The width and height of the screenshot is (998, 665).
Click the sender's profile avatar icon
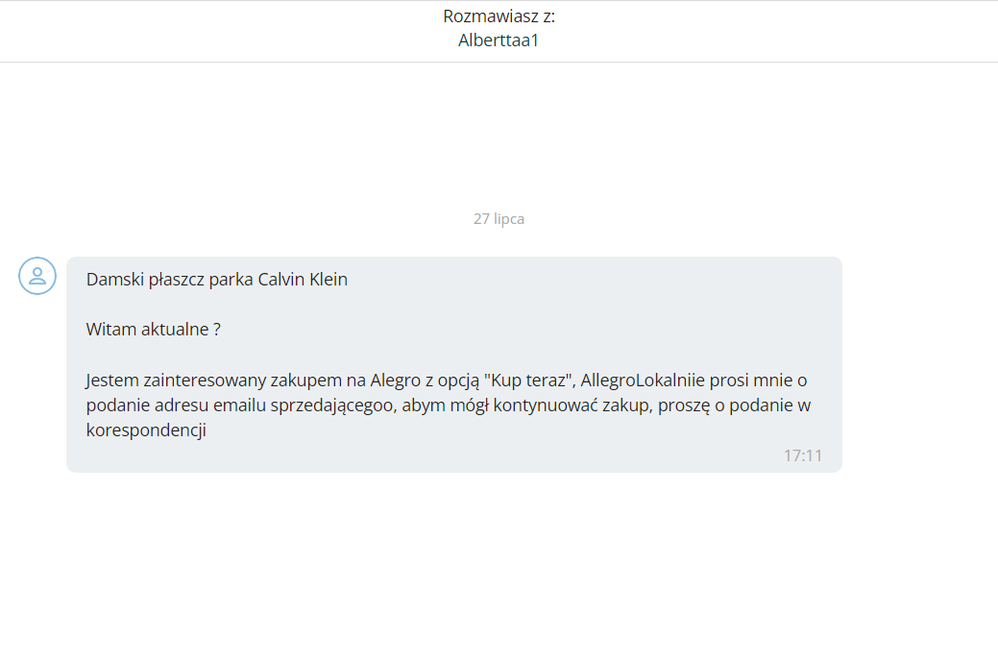38,276
